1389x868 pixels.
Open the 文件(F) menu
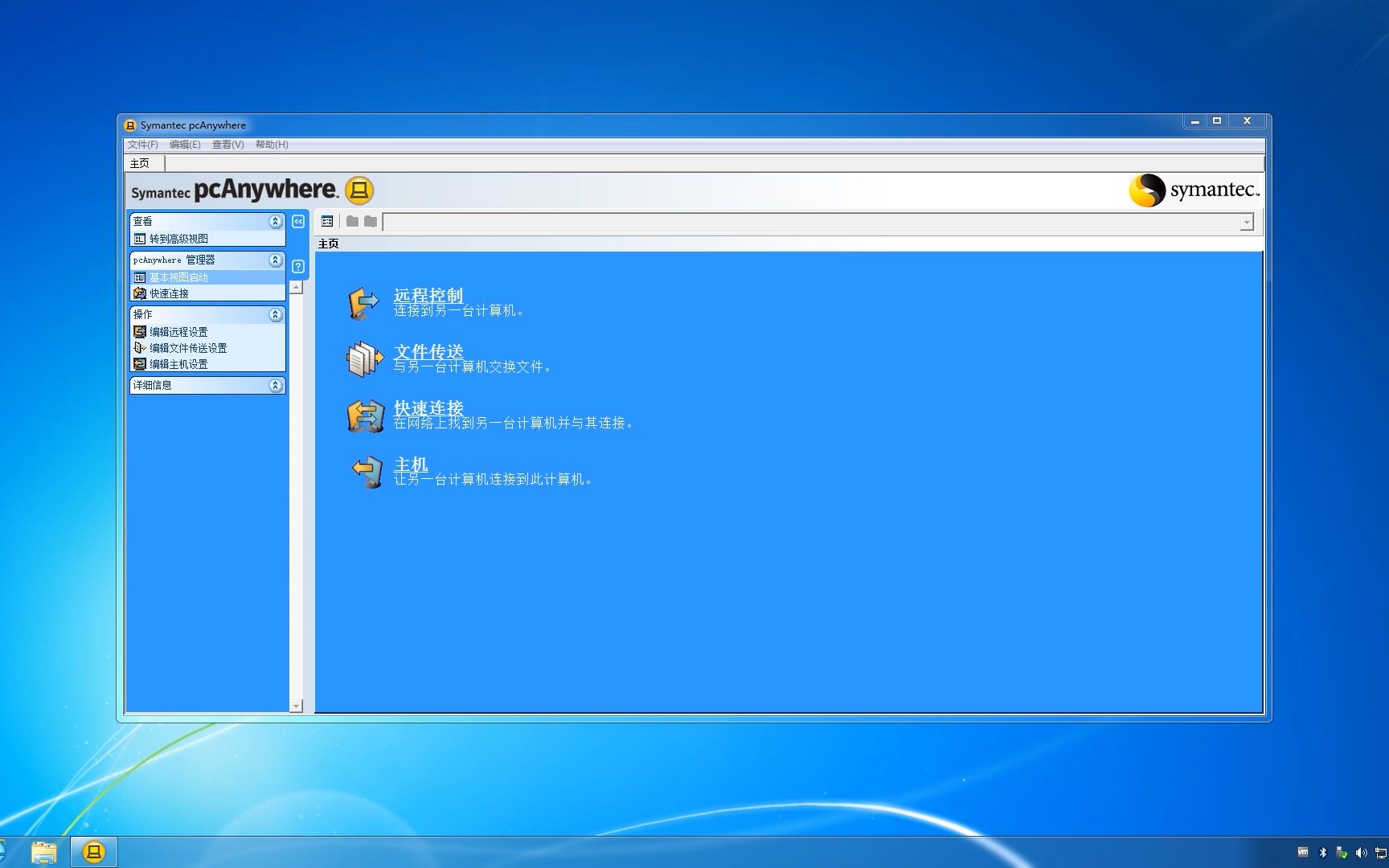tap(142, 145)
